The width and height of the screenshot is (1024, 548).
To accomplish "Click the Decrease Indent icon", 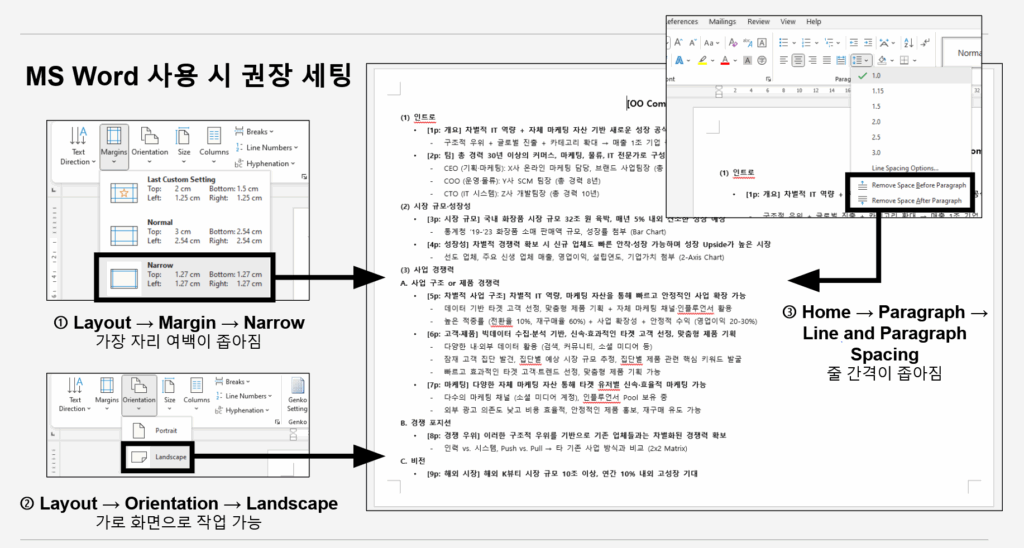I will click(x=854, y=42).
